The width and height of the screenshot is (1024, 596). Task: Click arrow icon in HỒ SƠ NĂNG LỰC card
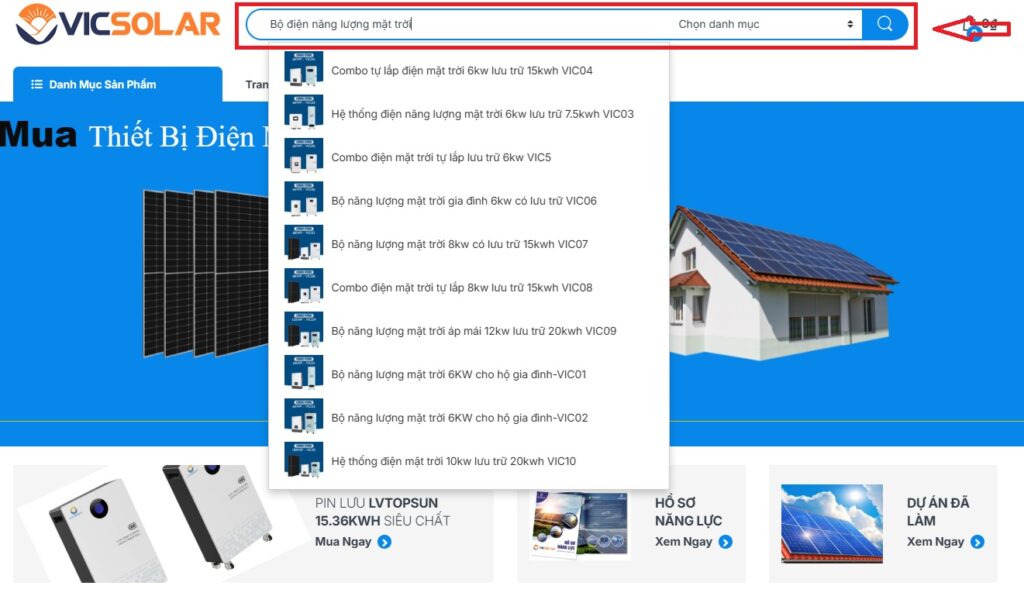(726, 542)
